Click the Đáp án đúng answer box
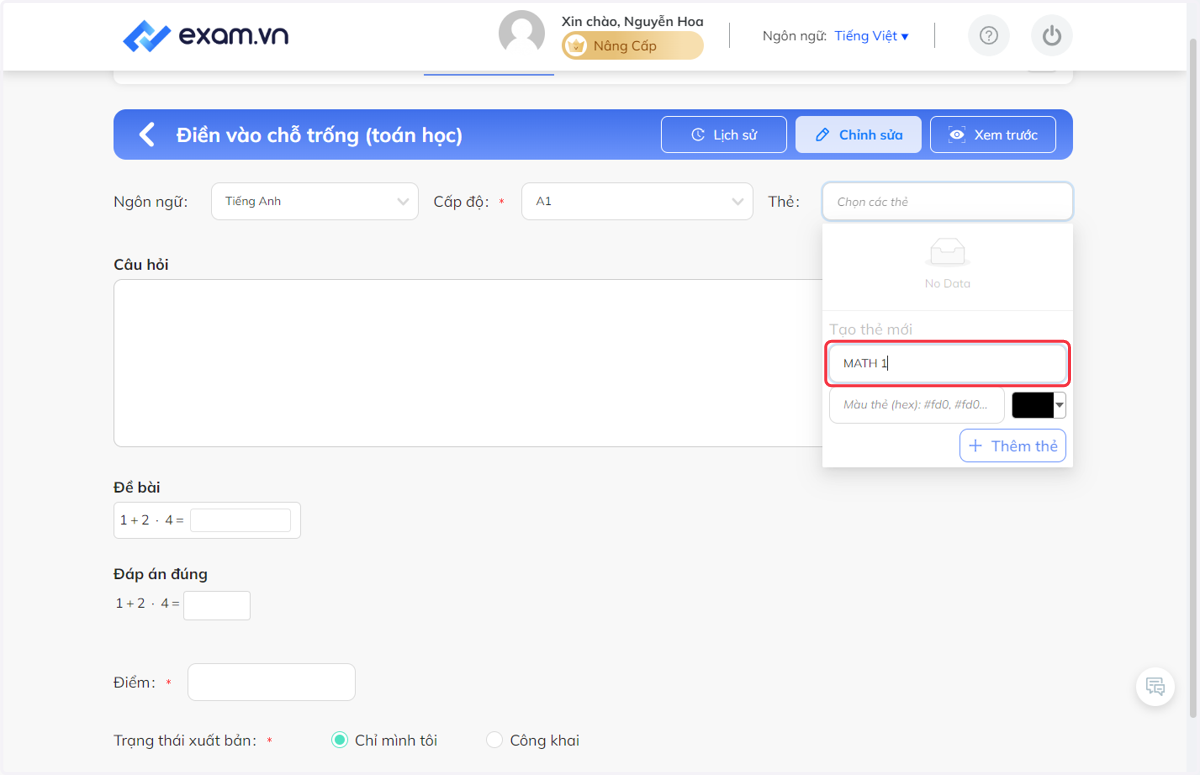The width and height of the screenshot is (1200, 775). click(x=217, y=605)
